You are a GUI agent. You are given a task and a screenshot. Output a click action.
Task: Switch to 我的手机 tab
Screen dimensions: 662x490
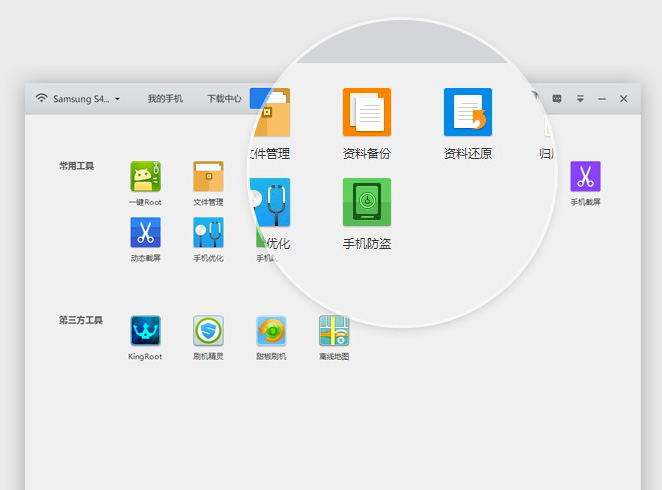165,99
